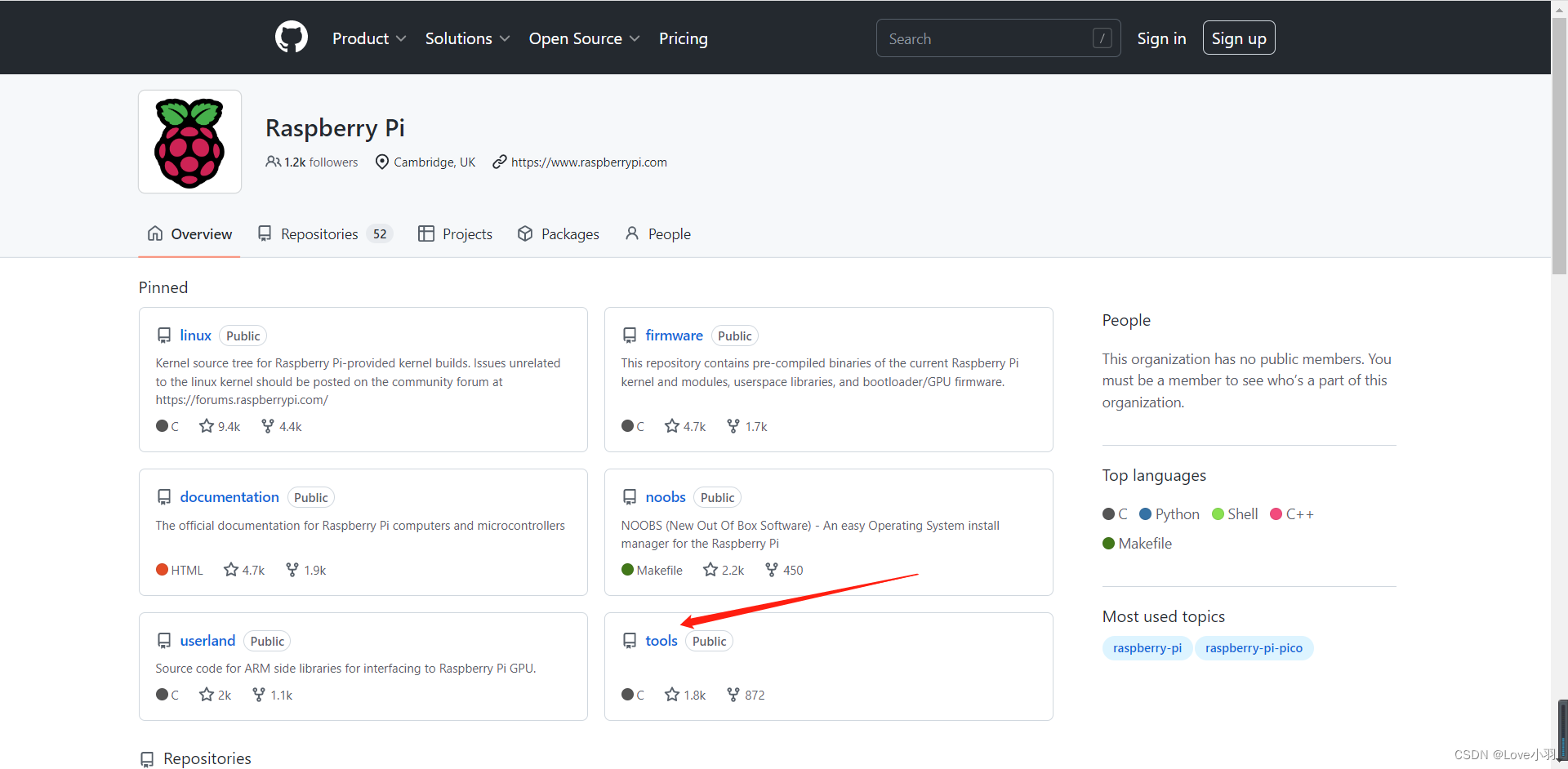Click the repo icon beside firmware
This screenshot has height=769, width=1568.
click(x=630, y=336)
